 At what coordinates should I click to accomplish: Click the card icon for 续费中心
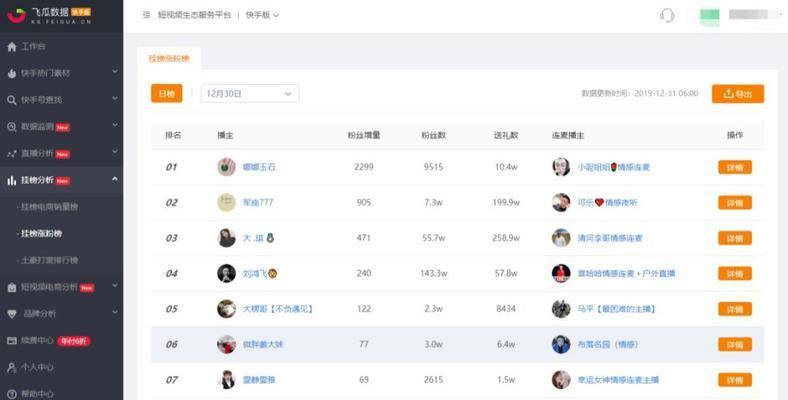pos(12,341)
